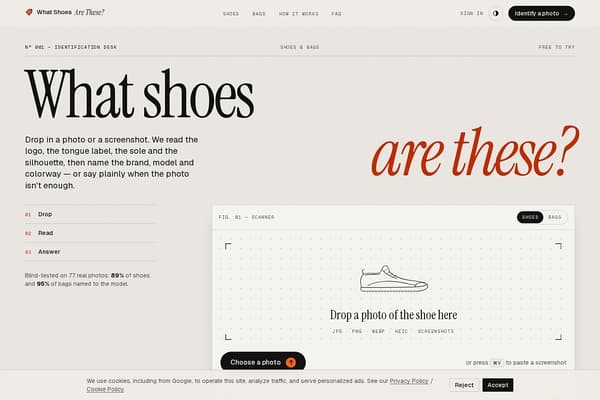Reject the cookie consent
The height and width of the screenshot is (400, 600).
point(464,385)
